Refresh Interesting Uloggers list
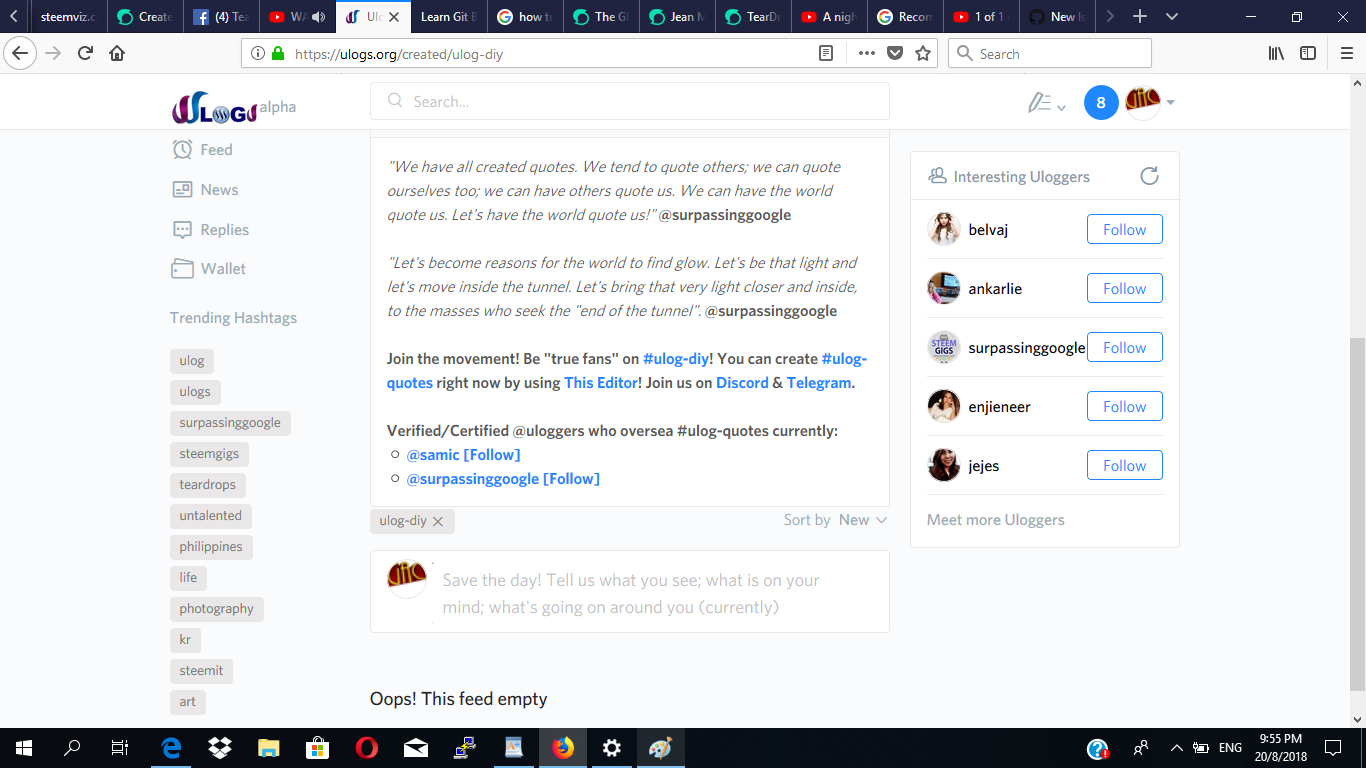Image resolution: width=1366 pixels, height=768 pixels. tap(1149, 176)
